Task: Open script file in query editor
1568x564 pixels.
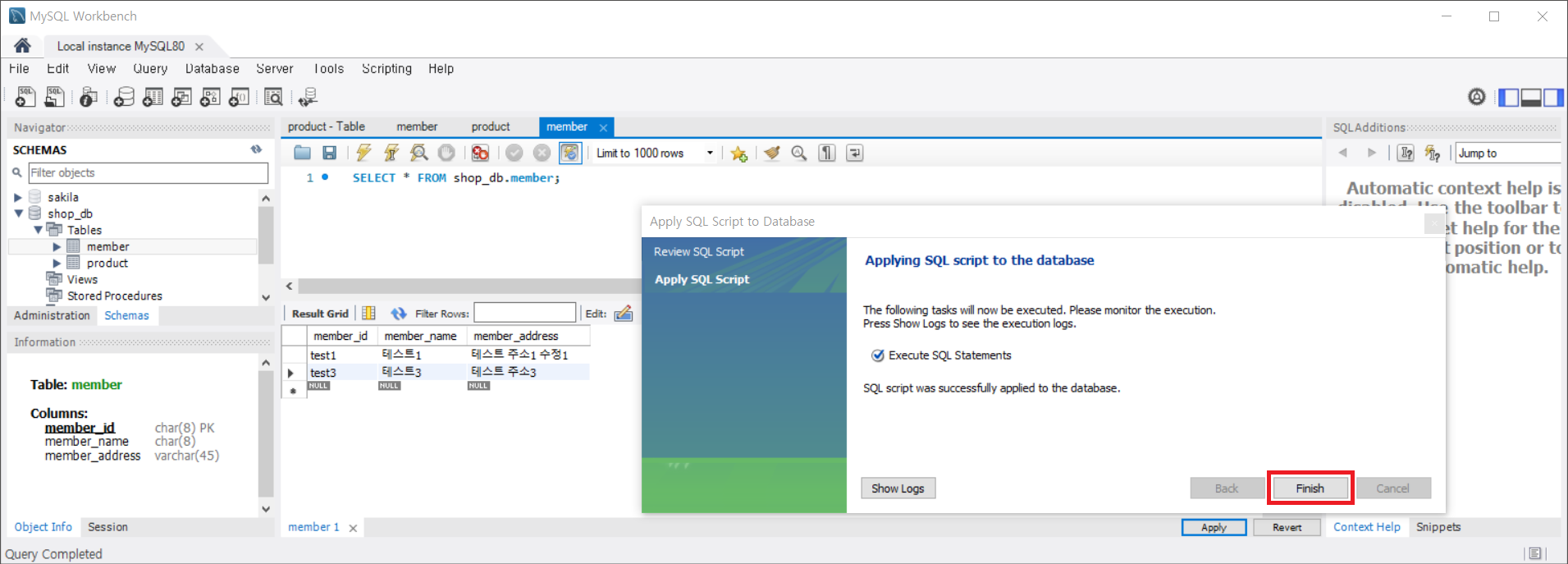Action: [x=302, y=153]
